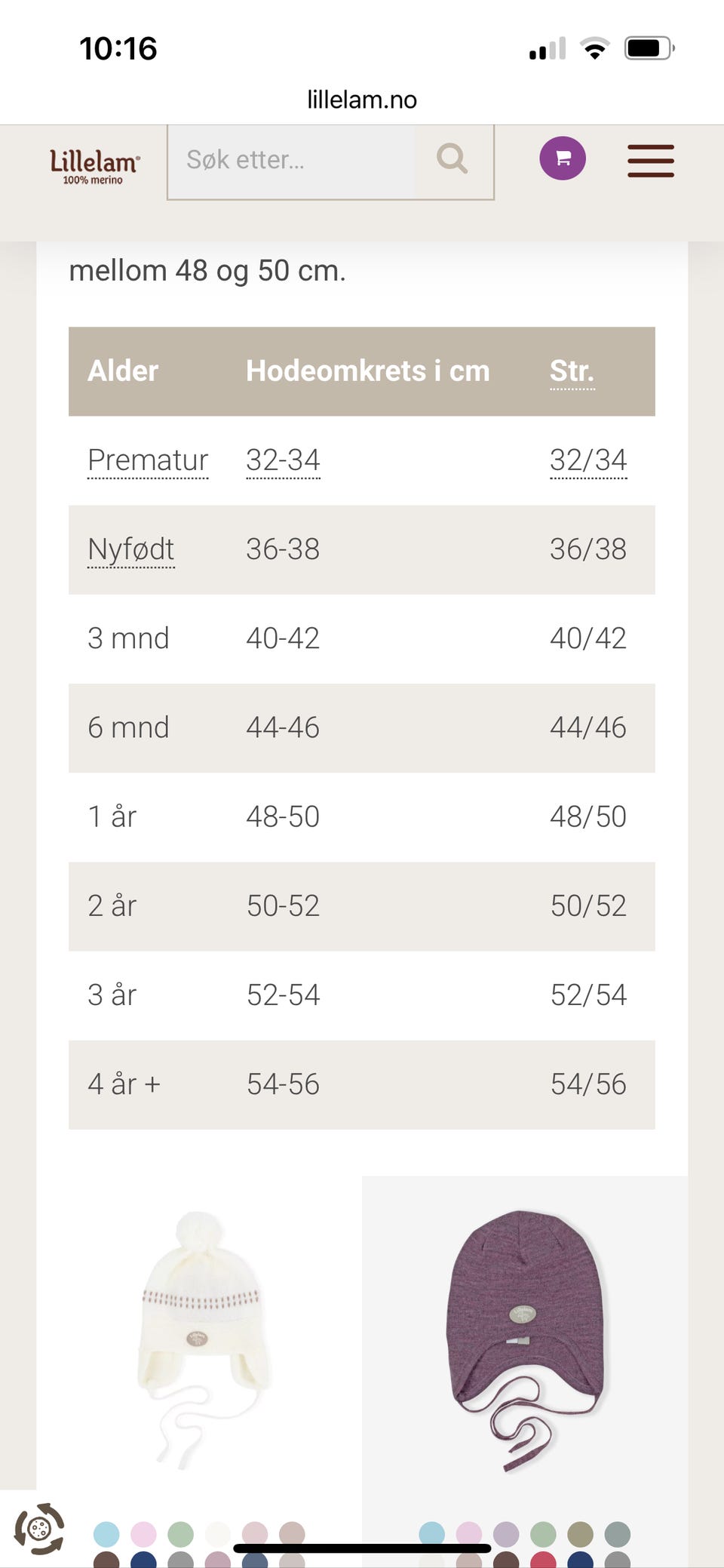Tap the Wi-Fi status icon

pos(594,49)
